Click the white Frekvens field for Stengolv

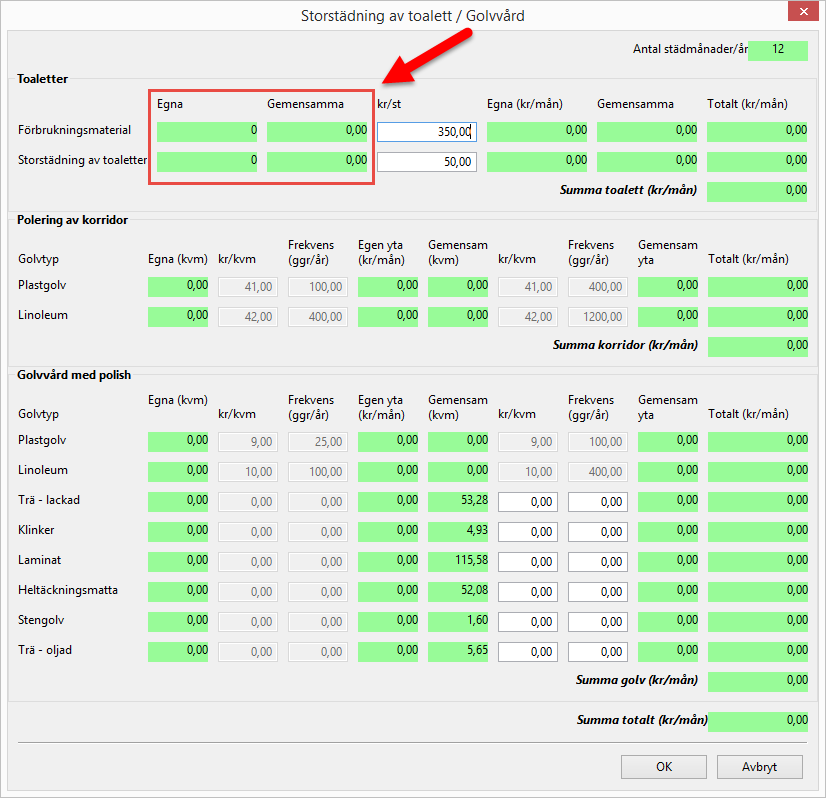(597, 622)
